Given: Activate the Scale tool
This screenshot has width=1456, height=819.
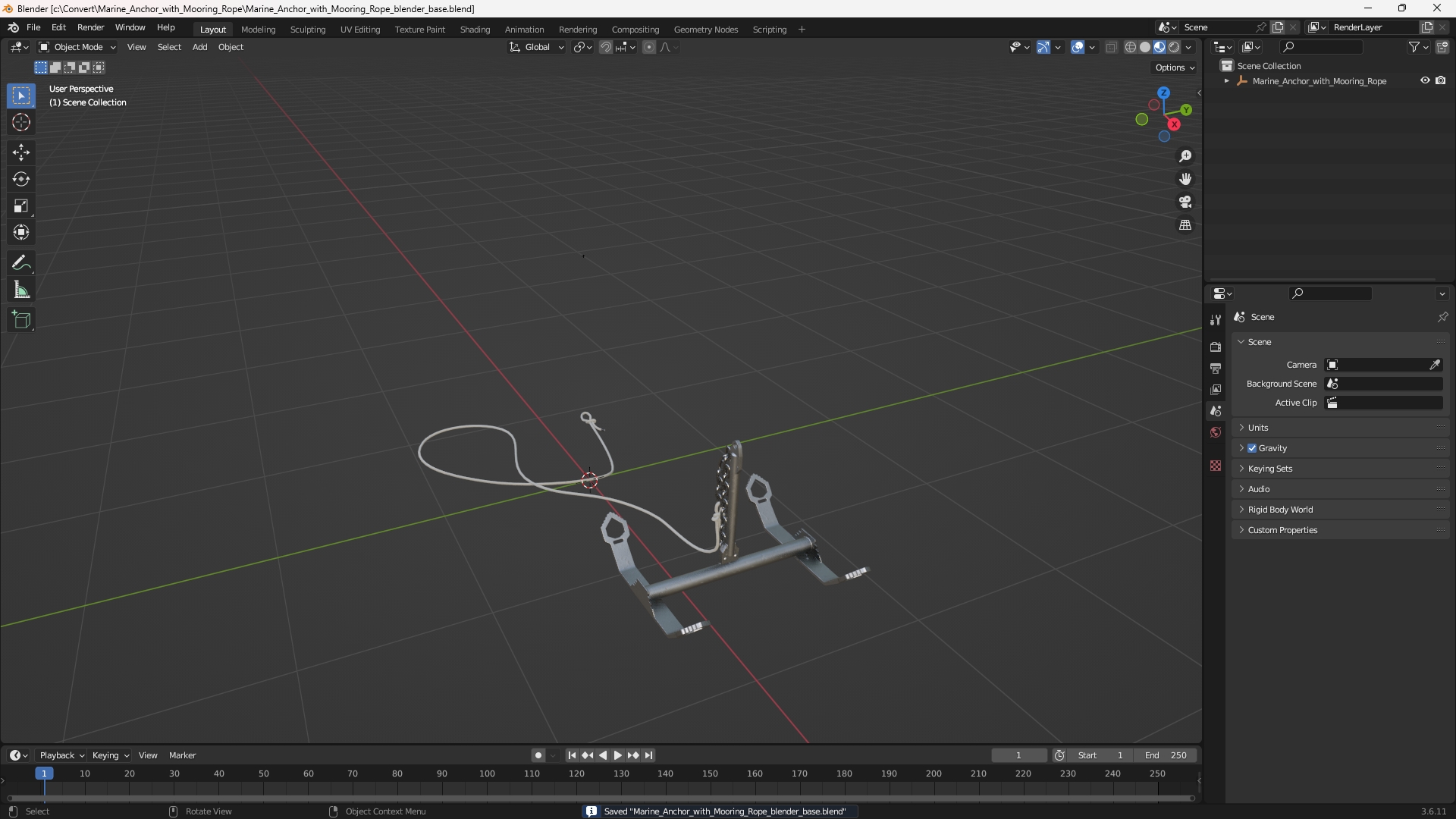Looking at the screenshot, I should click(x=21, y=206).
